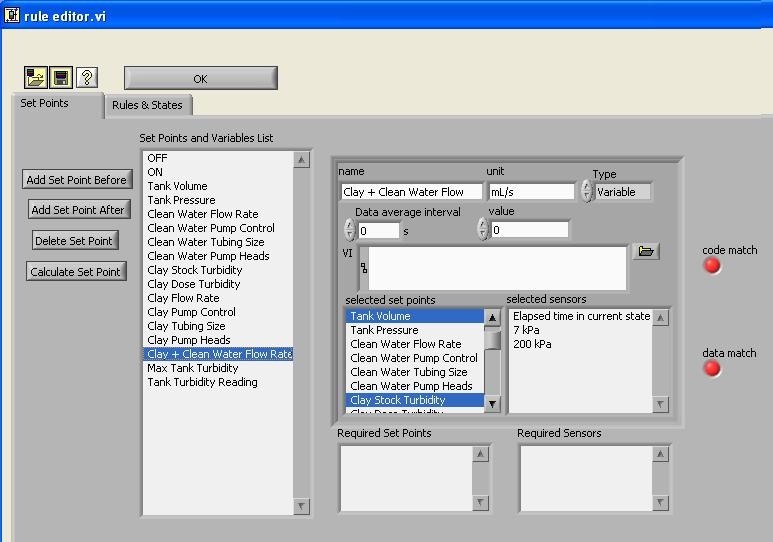Click up arrow of selected sensors scrollbar

(x=661, y=318)
